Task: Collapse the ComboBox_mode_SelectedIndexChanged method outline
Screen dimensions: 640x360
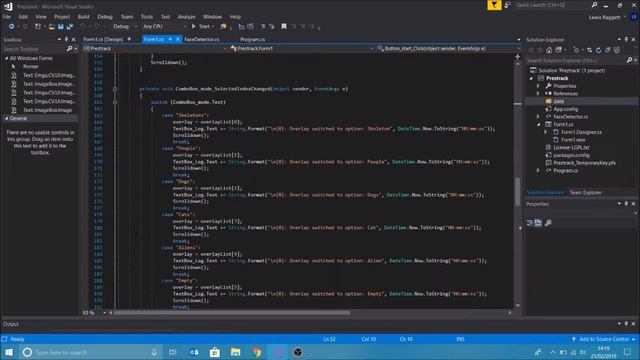Action: click(115, 89)
